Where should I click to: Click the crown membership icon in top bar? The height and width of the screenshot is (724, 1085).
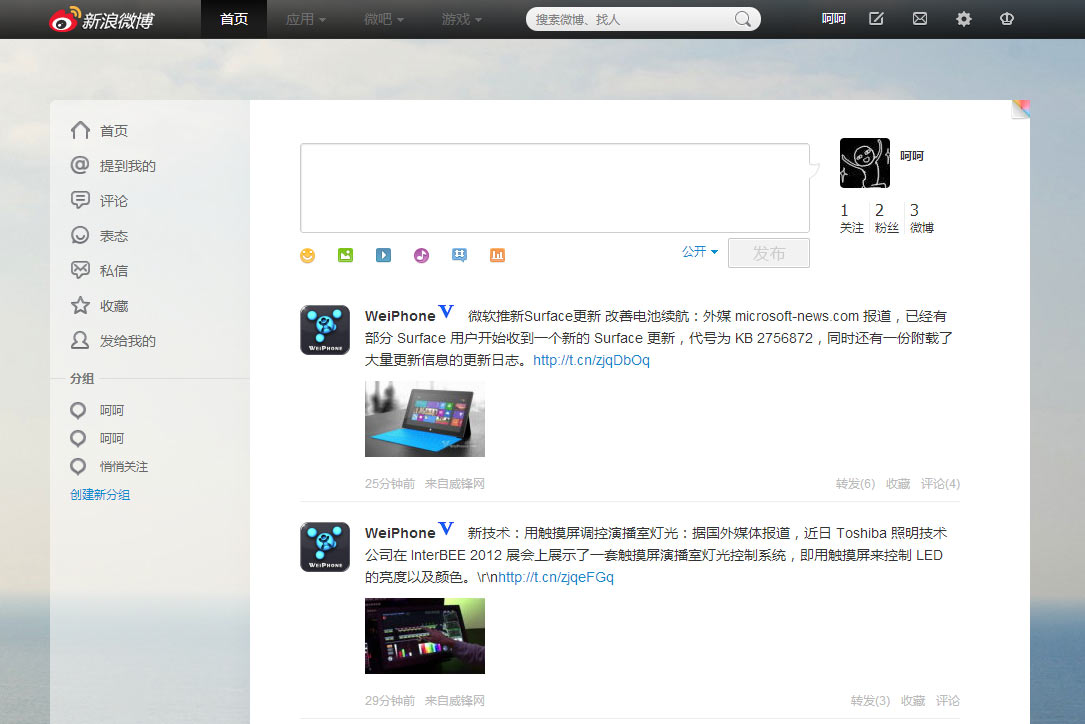point(1007,19)
